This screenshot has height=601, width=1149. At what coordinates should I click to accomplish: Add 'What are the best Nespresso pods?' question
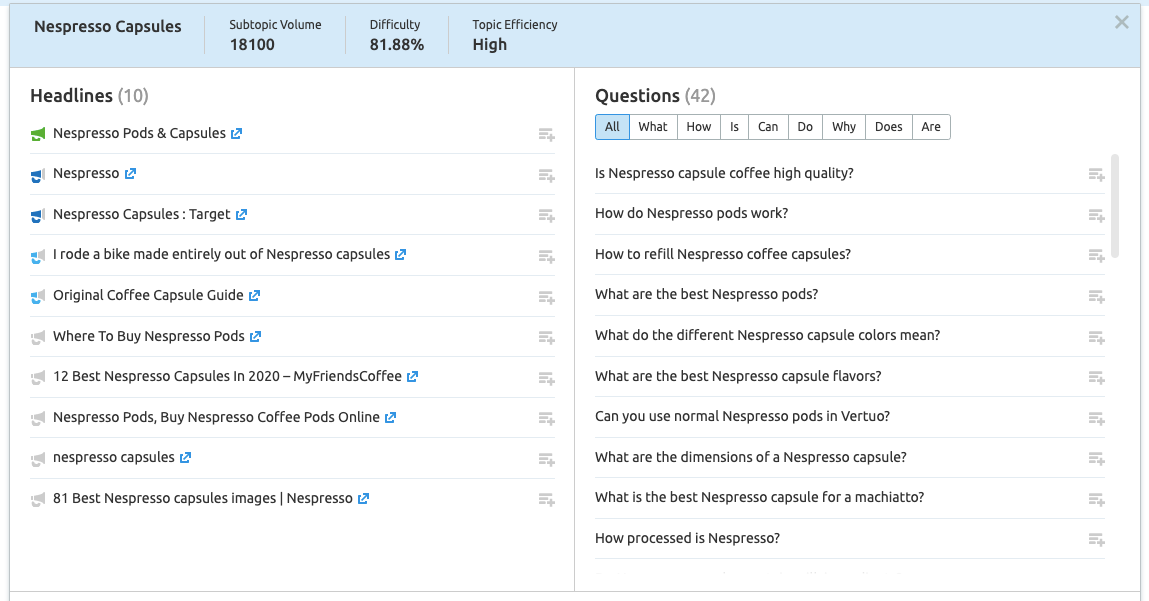click(1096, 296)
